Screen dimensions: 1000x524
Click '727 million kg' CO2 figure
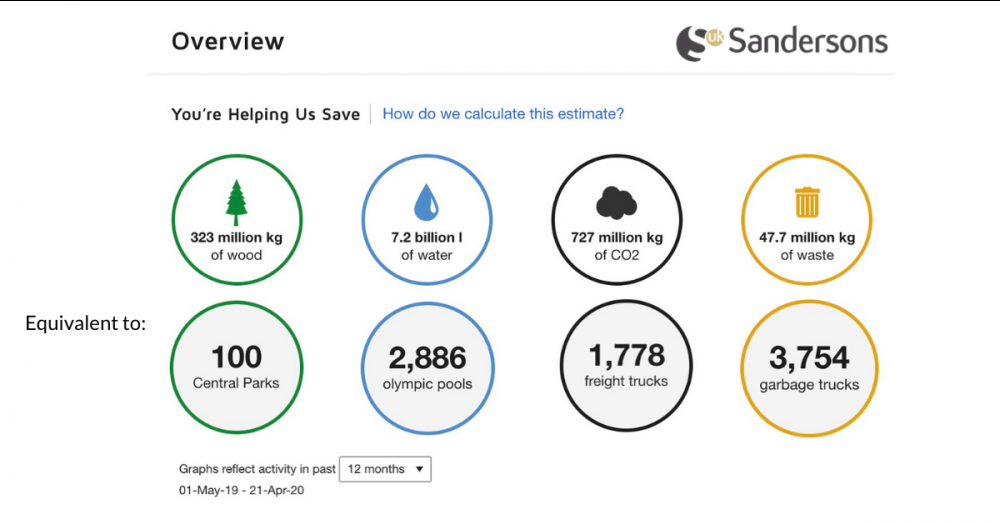click(x=617, y=238)
